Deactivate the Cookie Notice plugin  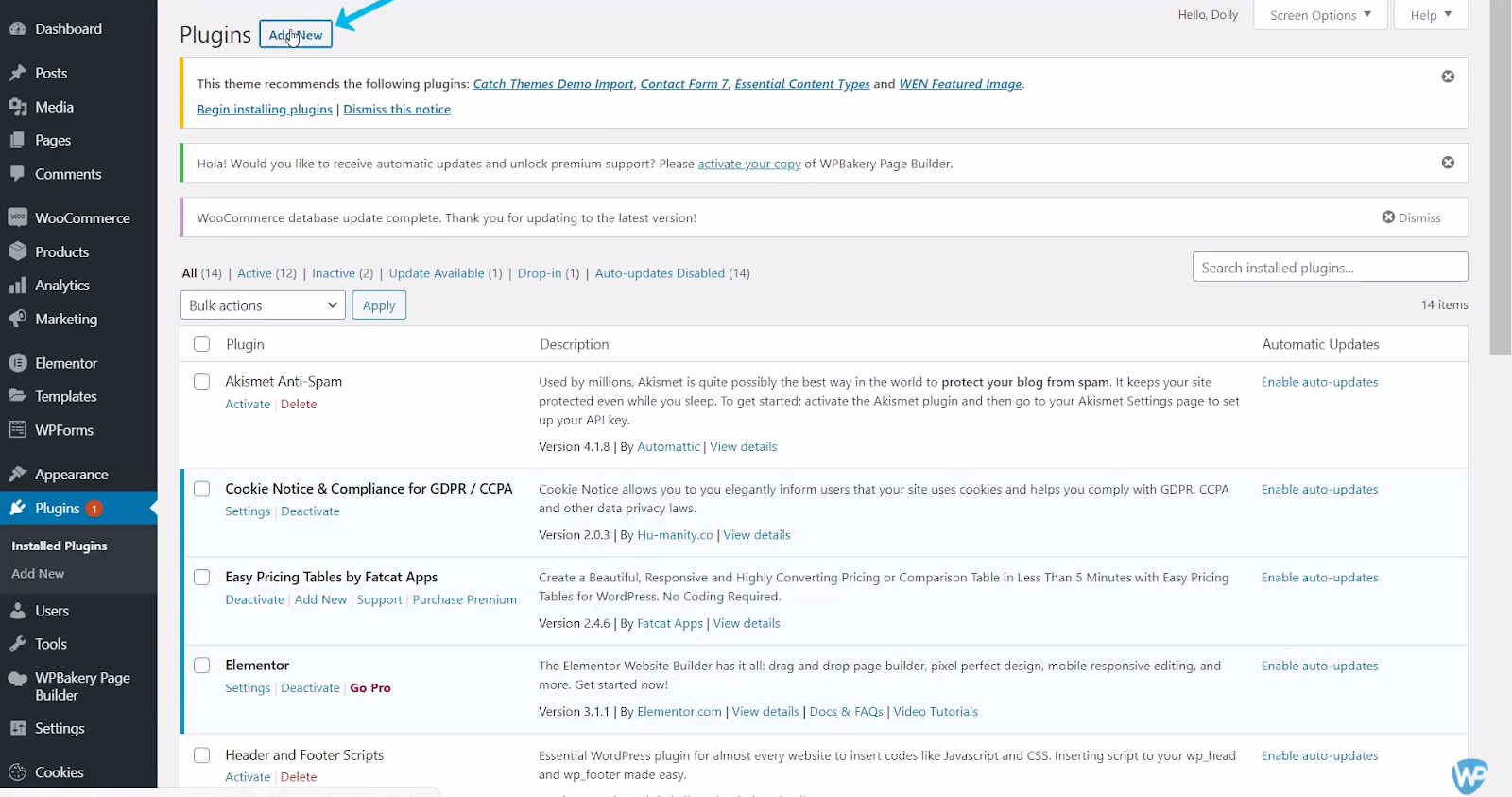(x=310, y=511)
